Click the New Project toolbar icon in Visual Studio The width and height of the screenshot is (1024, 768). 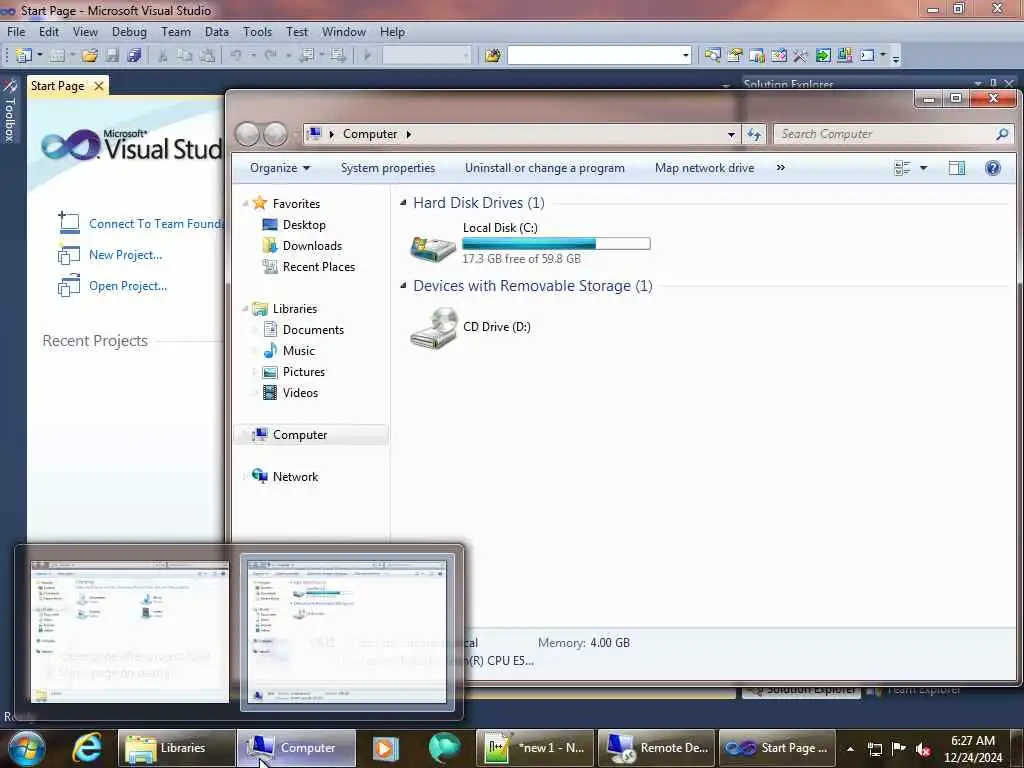(24, 56)
